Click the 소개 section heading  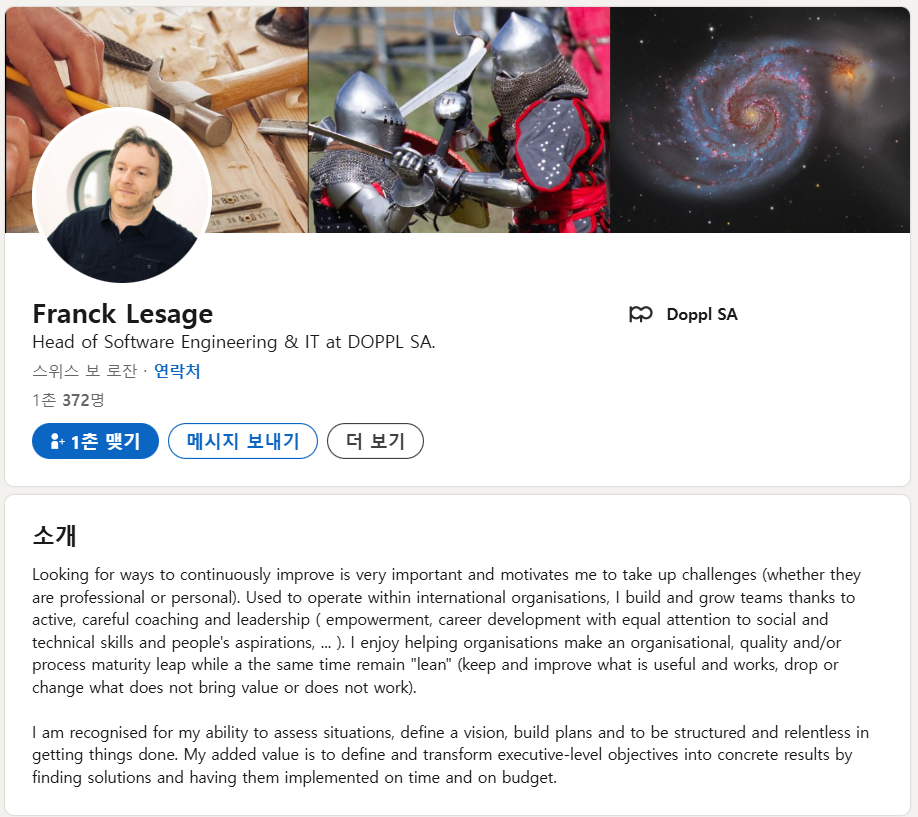54,535
